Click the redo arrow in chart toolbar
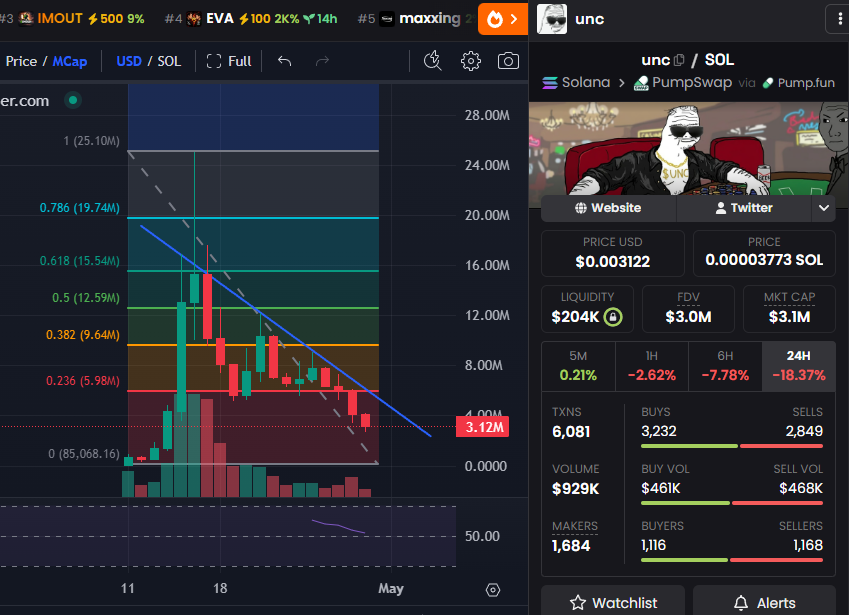Image resolution: width=849 pixels, height=615 pixels. click(322, 61)
